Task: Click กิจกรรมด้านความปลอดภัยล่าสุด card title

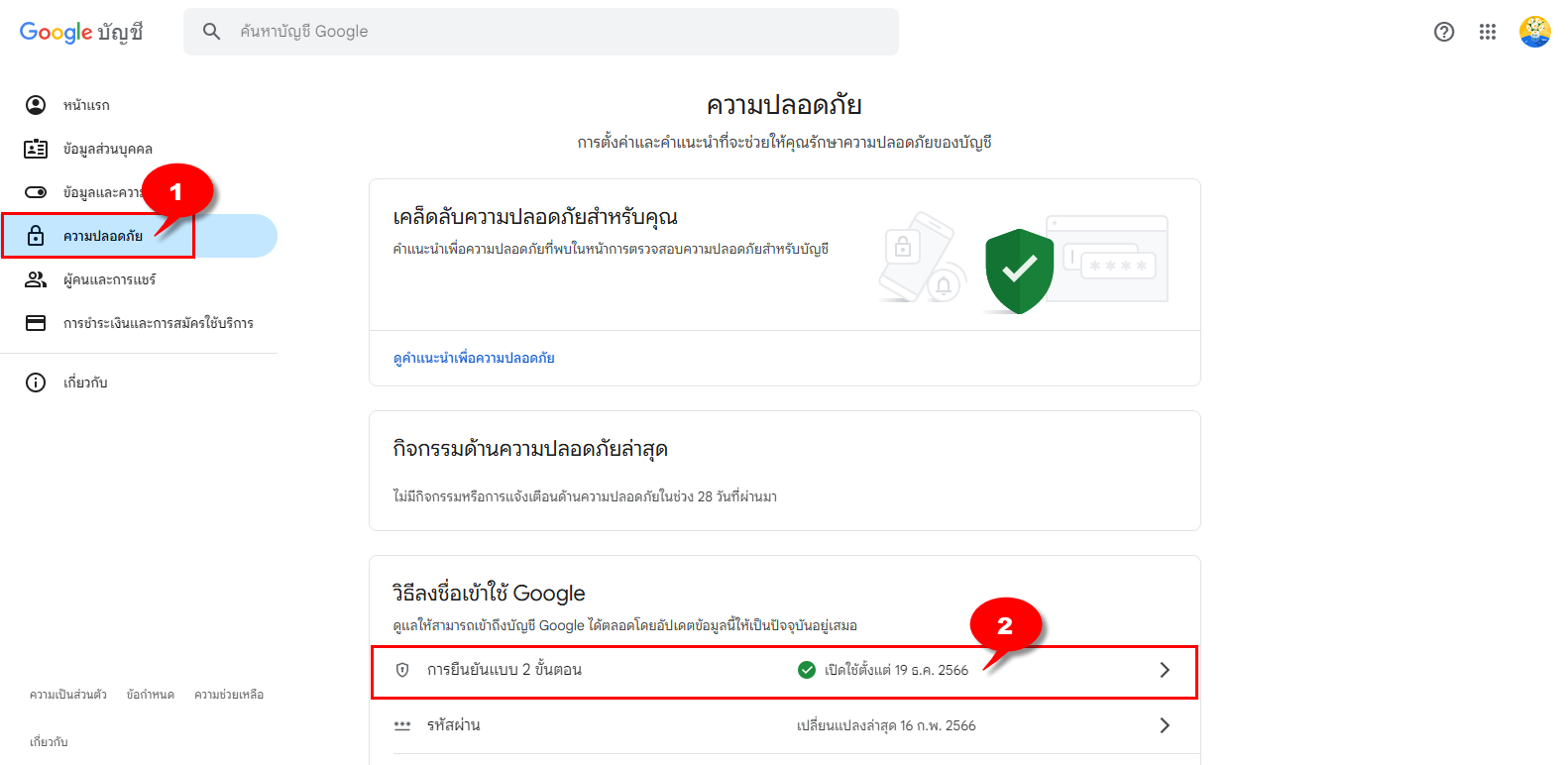Action: tap(530, 449)
